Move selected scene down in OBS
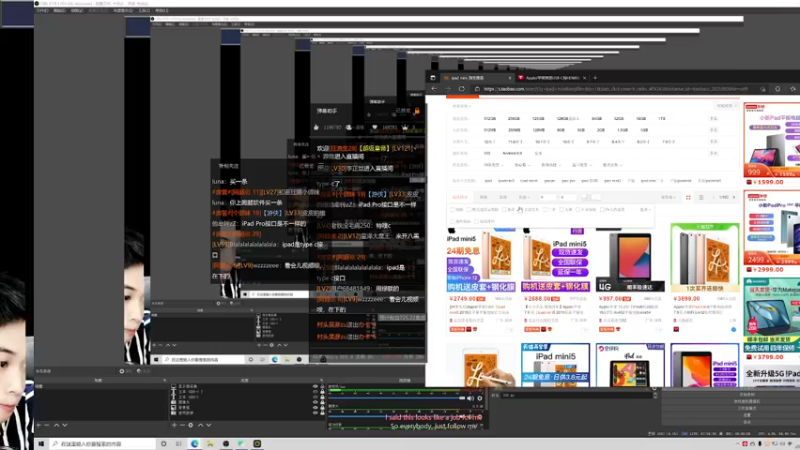The width and height of the screenshot is (800, 450). pos(65,425)
